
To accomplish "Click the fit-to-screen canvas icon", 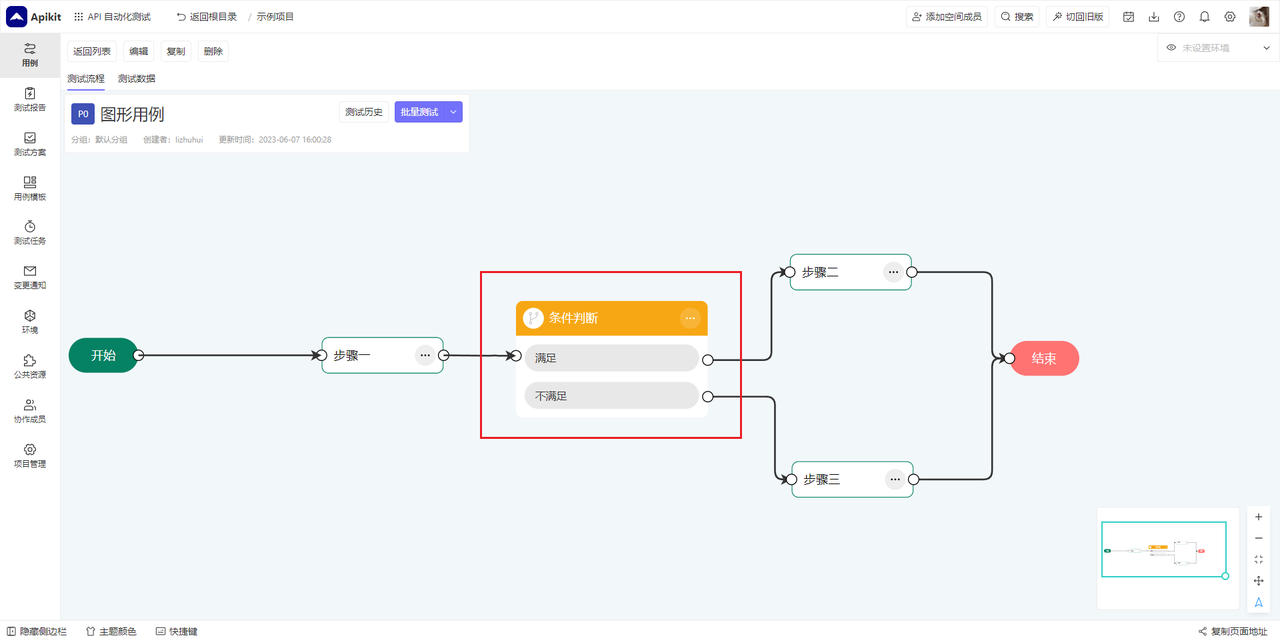I will [1259, 560].
